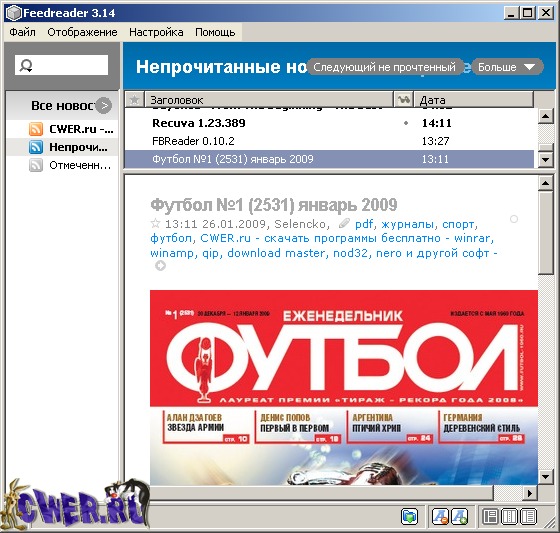Image resolution: width=560 pixels, height=533 pixels.
Task: Select highlighted Футбол №1 (2531) list row
Action: (329, 159)
